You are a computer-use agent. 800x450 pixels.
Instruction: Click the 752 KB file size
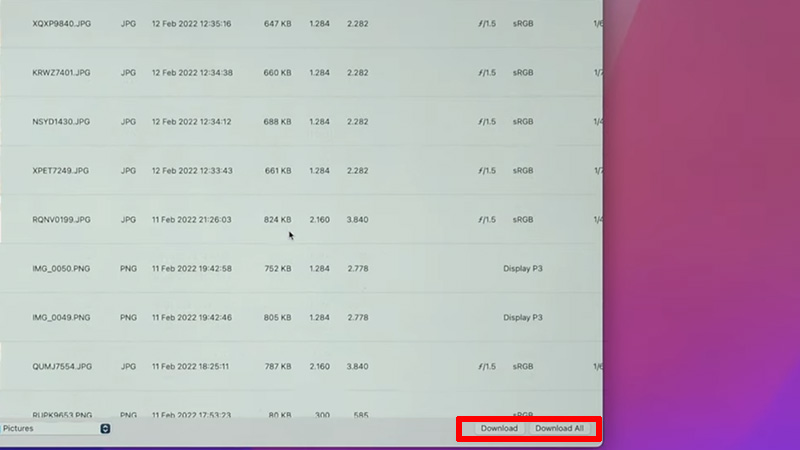[x=278, y=269]
